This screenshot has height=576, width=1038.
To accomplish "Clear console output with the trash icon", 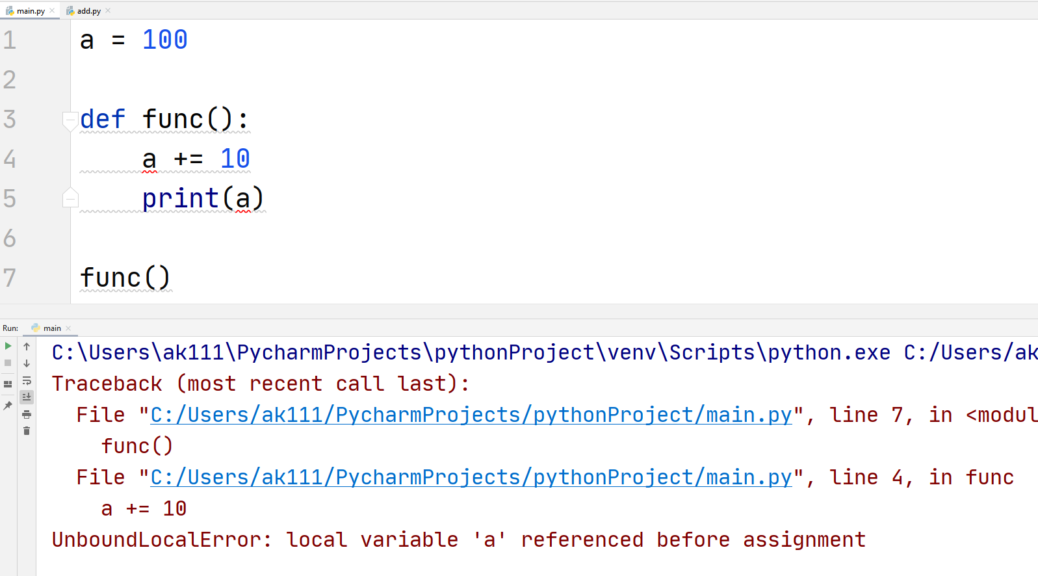I will (x=27, y=431).
